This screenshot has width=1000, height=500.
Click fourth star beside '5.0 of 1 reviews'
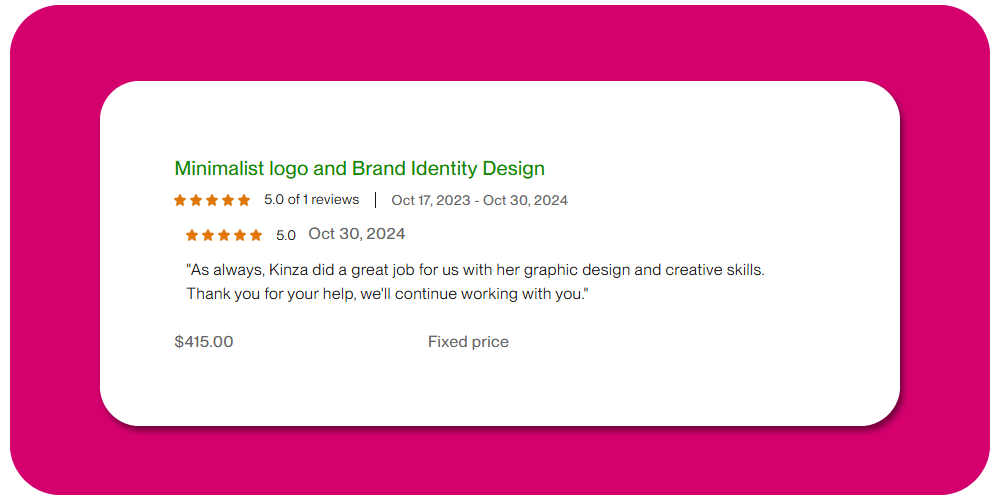tap(228, 200)
